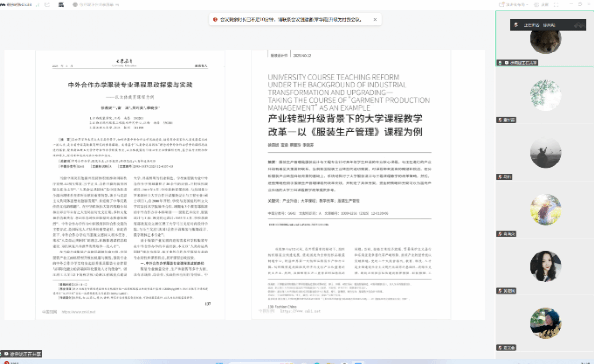The width and height of the screenshot is (594, 364).
Task: Click the share icon beside the signal indicator
Action: pyautogui.click(x=47, y=5)
